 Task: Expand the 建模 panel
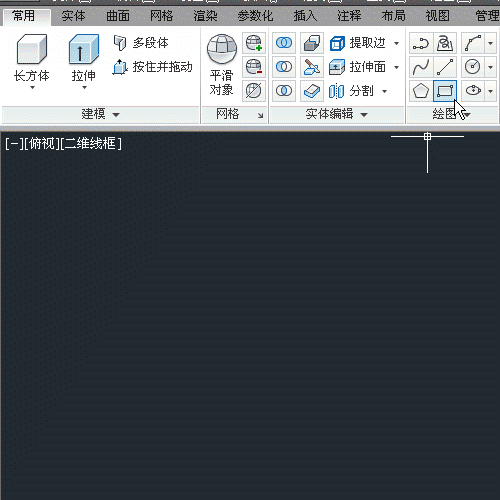pos(100,114)
